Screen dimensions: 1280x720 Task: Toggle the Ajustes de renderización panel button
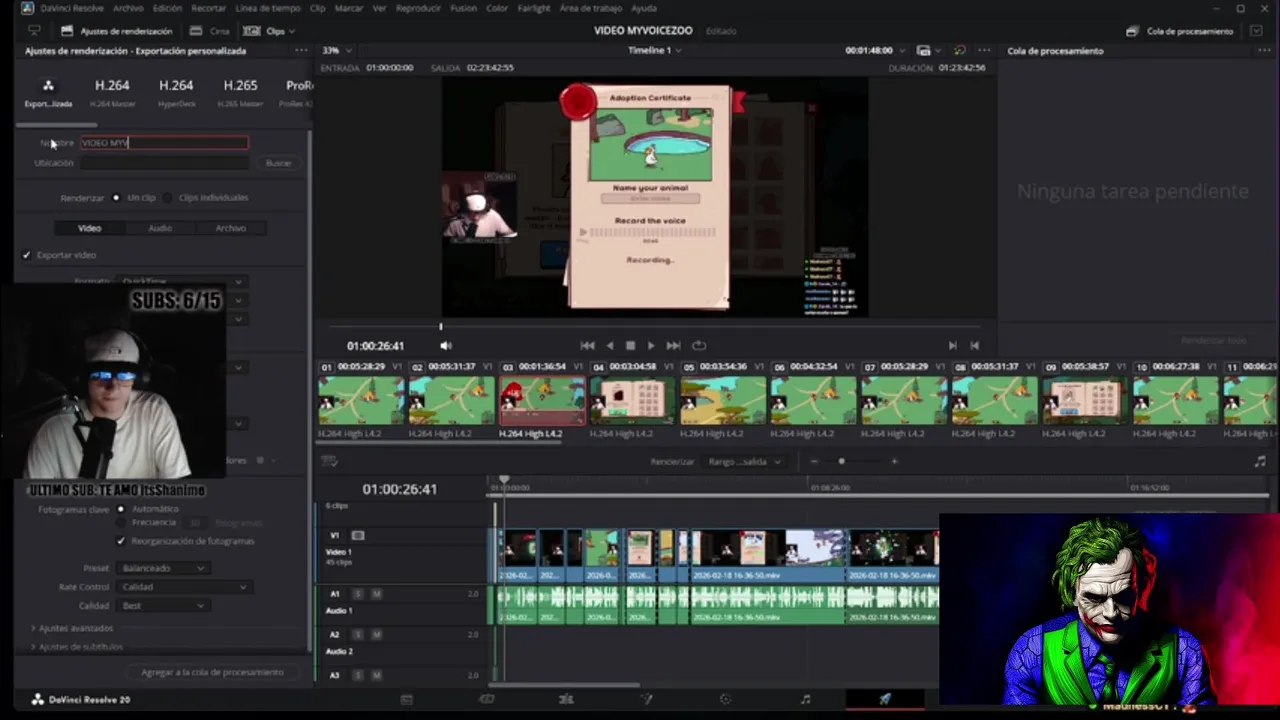click(x=116, y=31)
